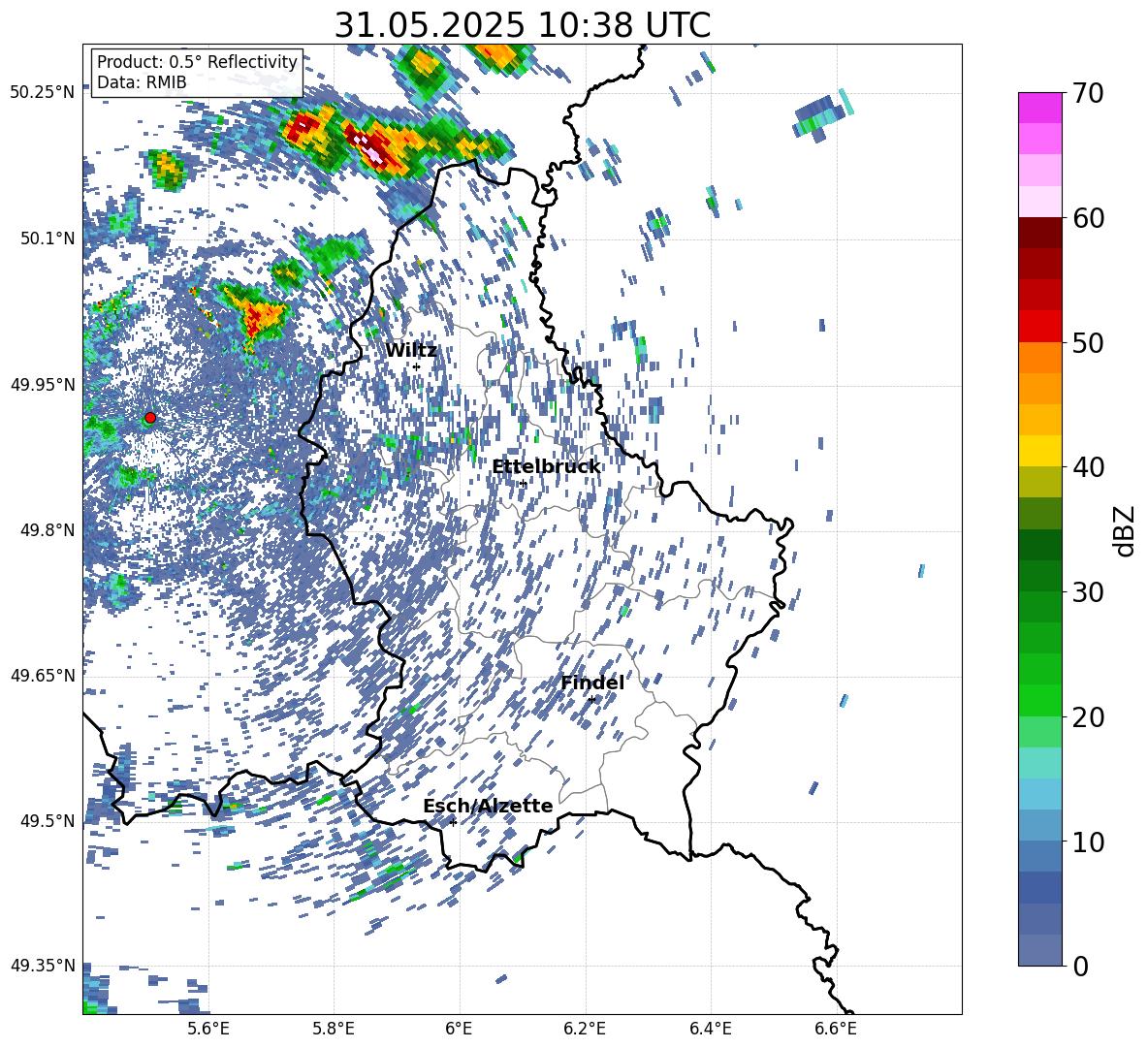The height and width of the screenshot is (1048, 1148).
Task: Click the Findel station cross marker
Action: pyautogui.click(x=591, y=700)
